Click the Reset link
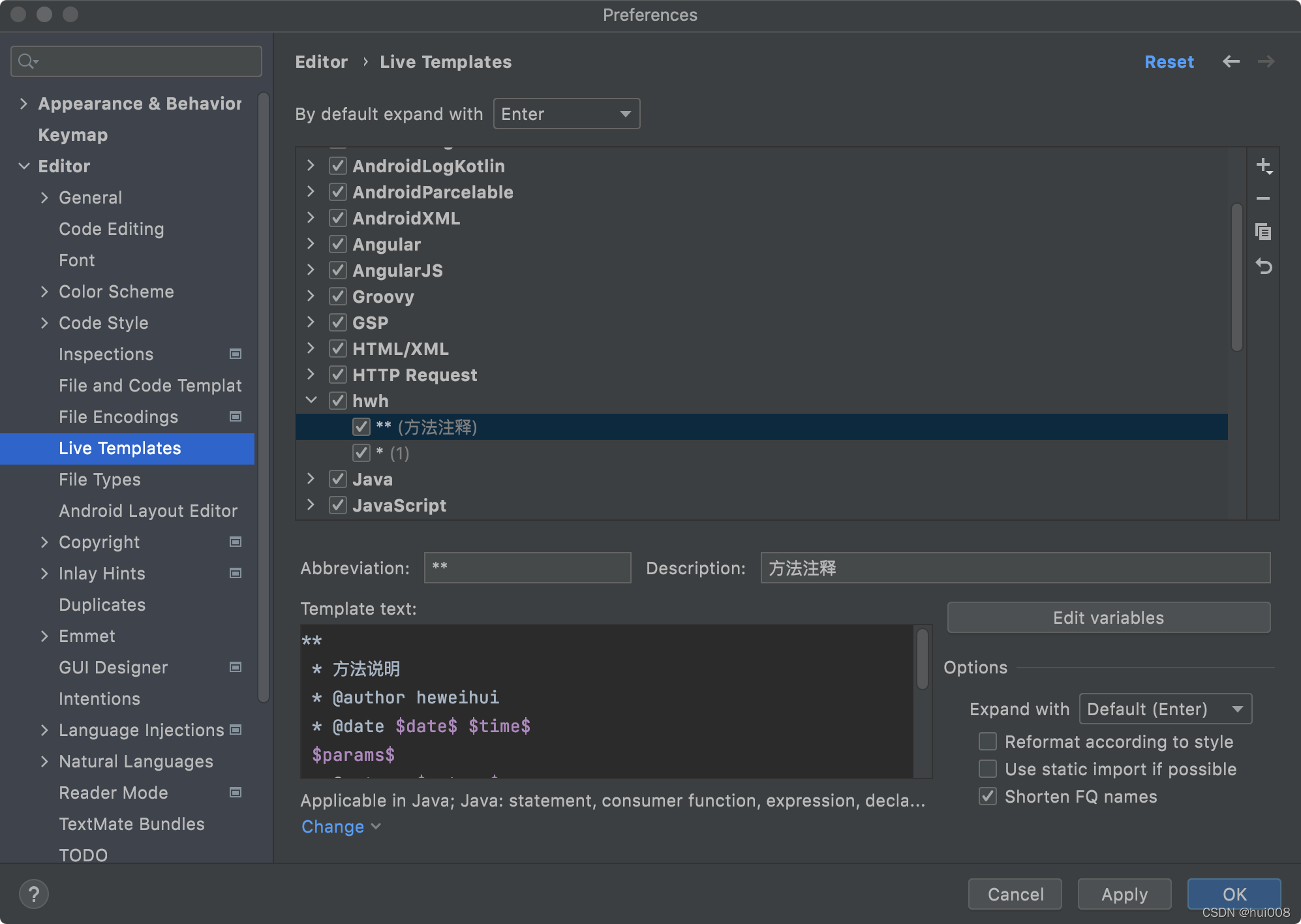This screenshot has width=1301, height=924. [1169, 61]
